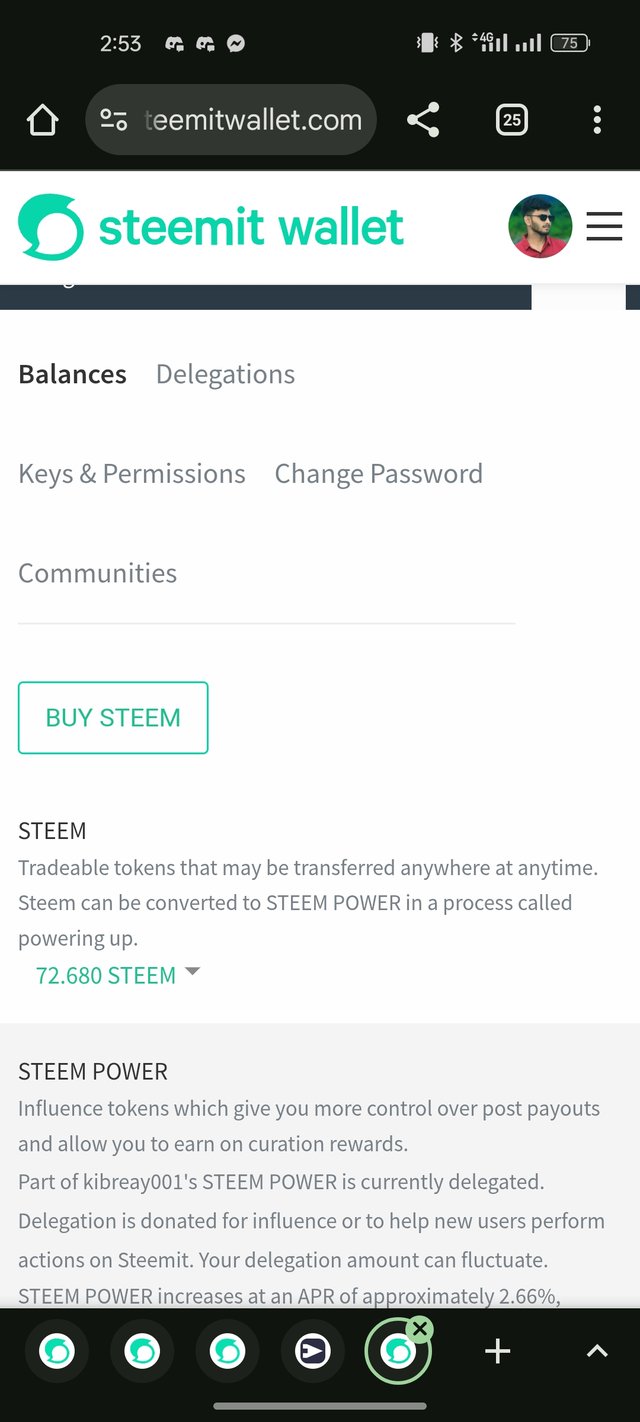Tap the Steemit wallet logo icon
The image size is (640, 1422).
(x=50, y=227)
